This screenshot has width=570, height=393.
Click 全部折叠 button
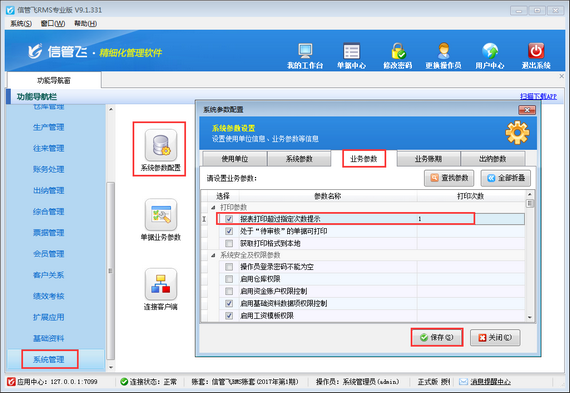[506, 178]
